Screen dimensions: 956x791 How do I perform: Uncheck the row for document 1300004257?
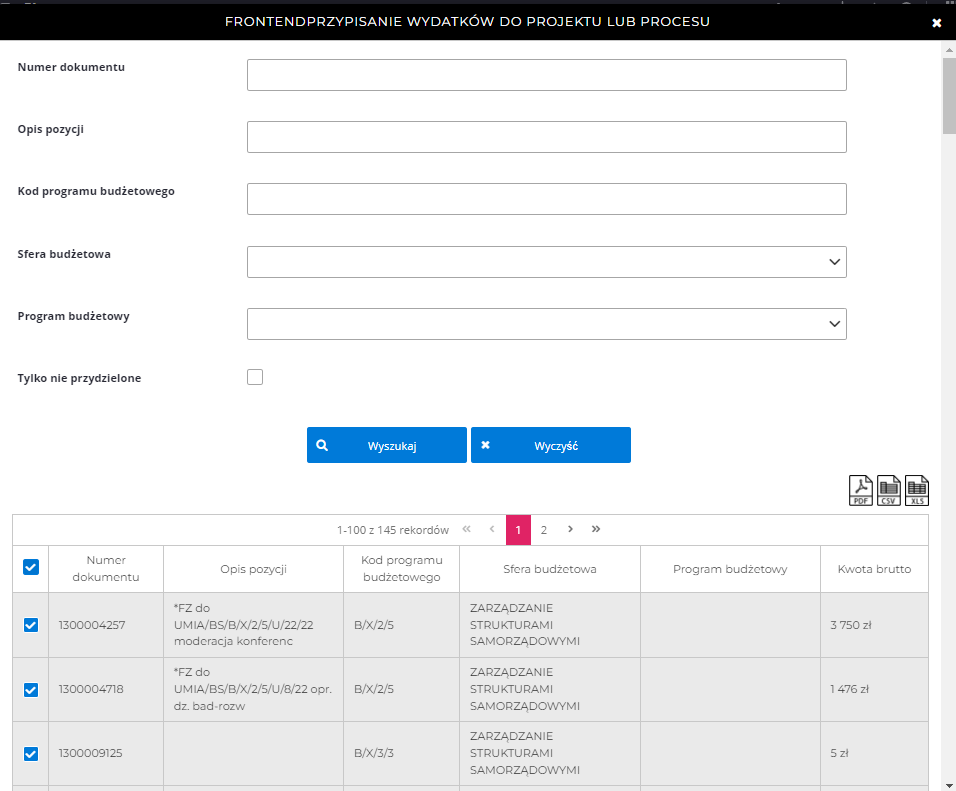pyautogui.click(x=31, y=625)
